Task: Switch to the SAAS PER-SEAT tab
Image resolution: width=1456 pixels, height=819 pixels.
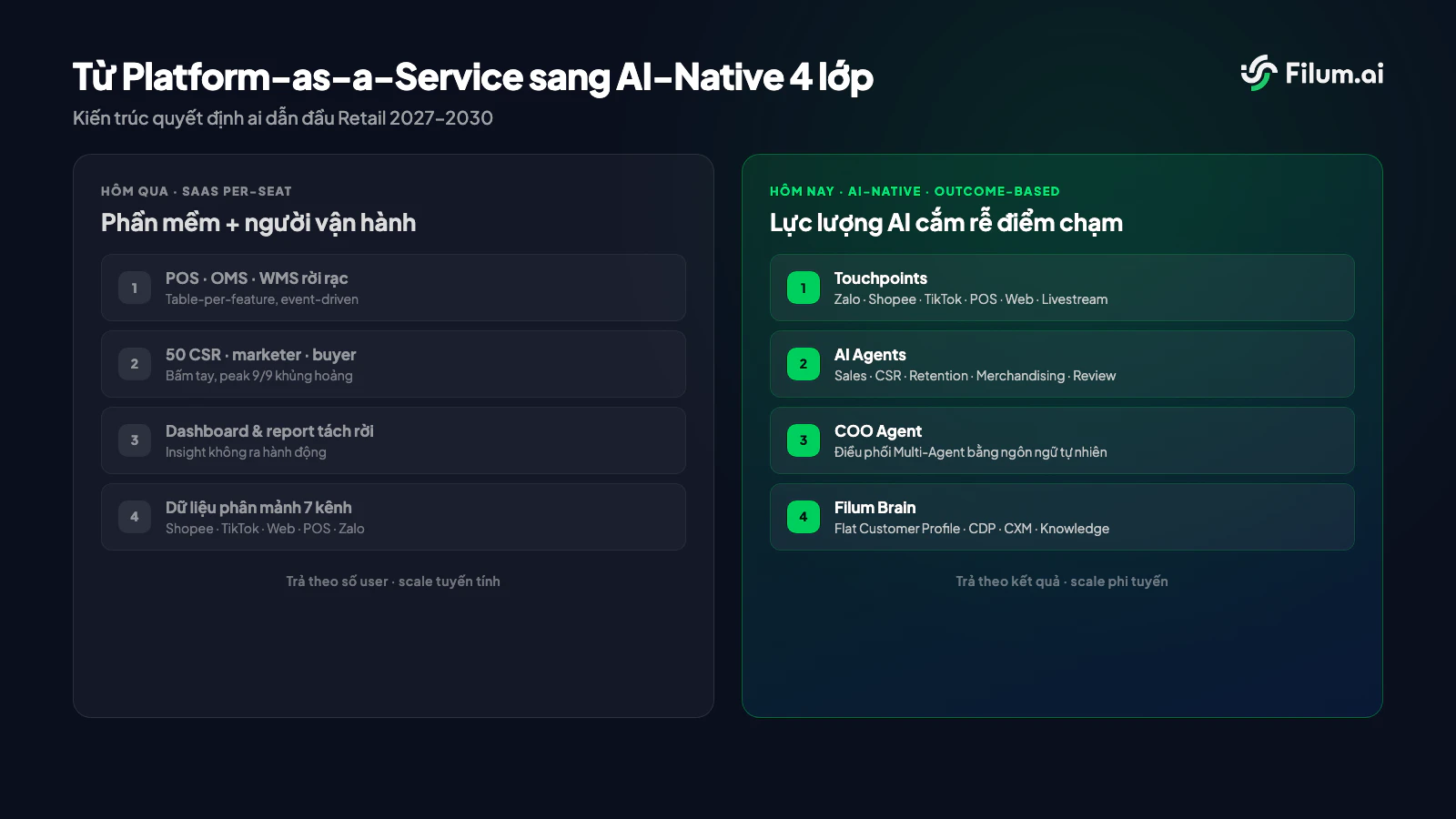Action: [x=238, y=191]
